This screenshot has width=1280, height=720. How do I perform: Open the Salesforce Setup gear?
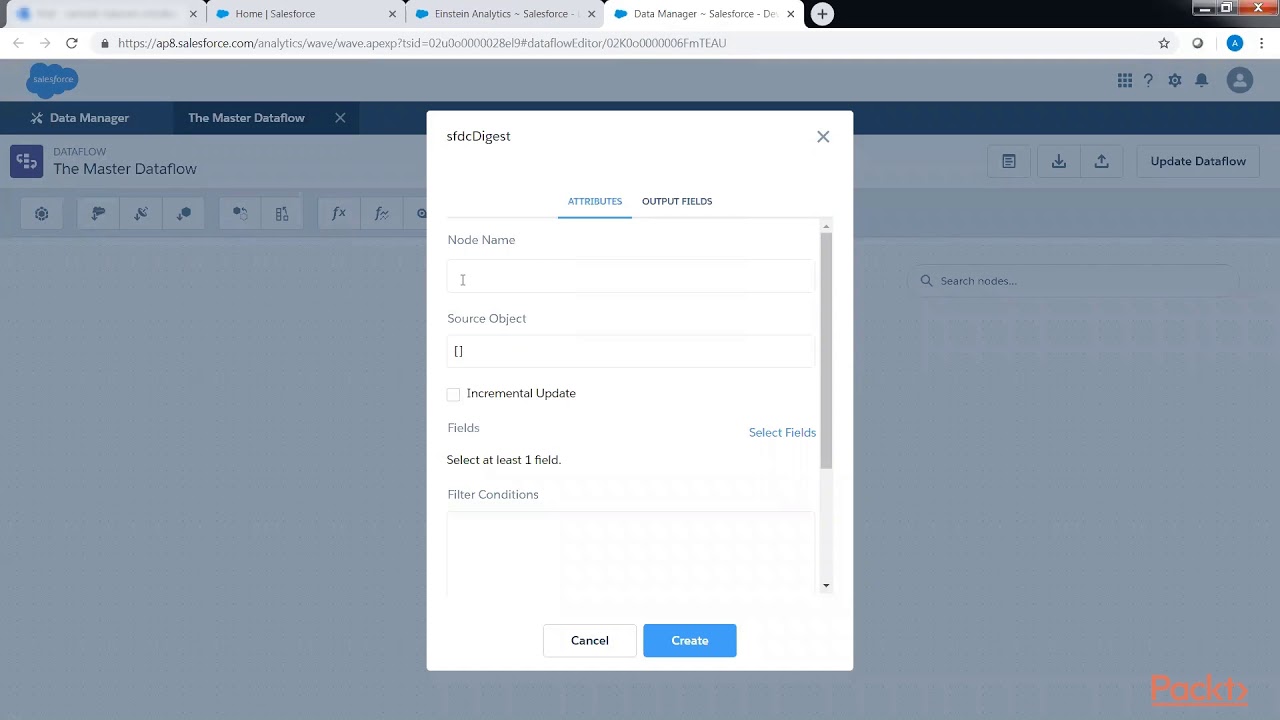click(1175, 80)
